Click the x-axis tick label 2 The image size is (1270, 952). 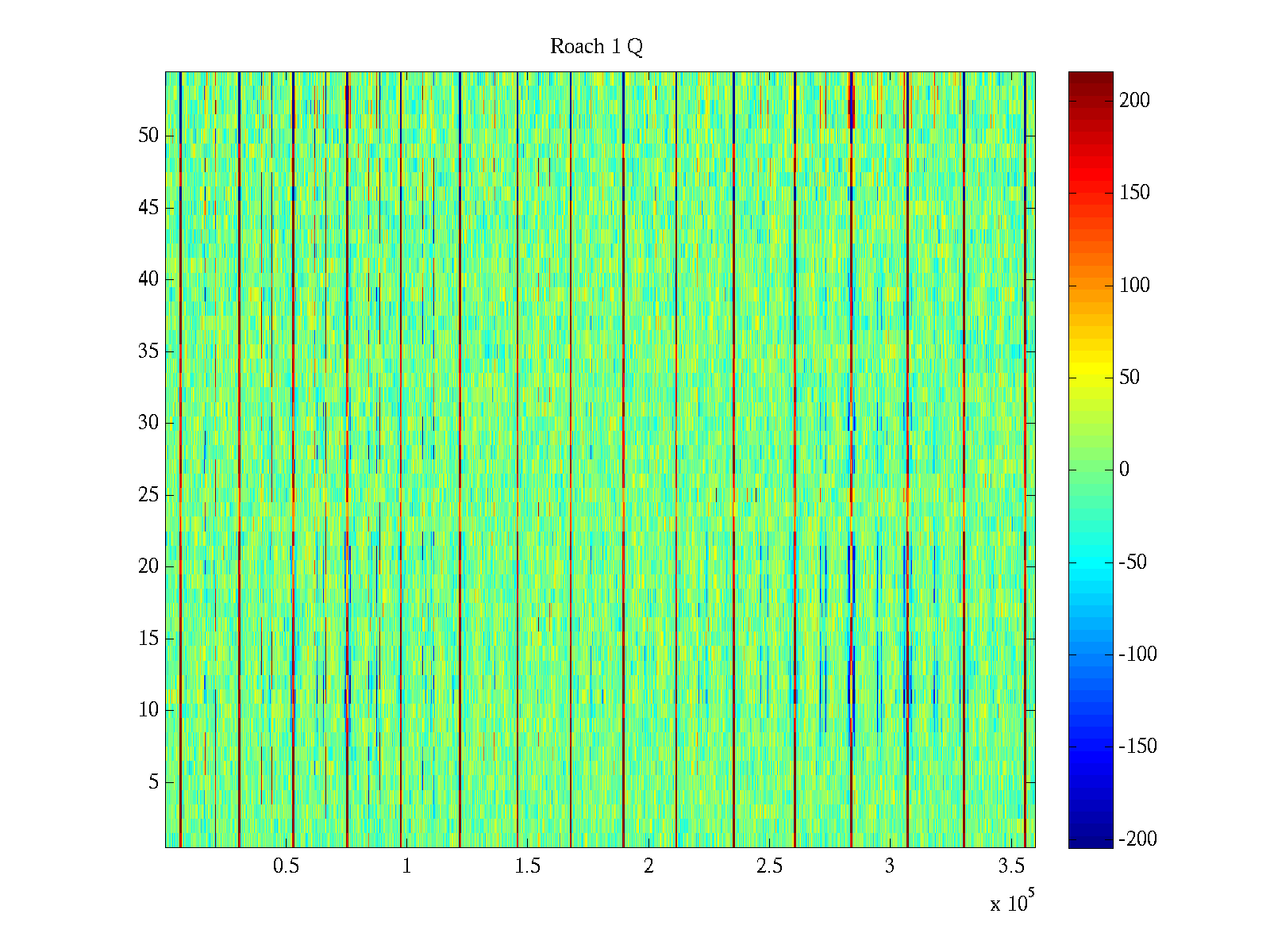(x=648, y=866)
